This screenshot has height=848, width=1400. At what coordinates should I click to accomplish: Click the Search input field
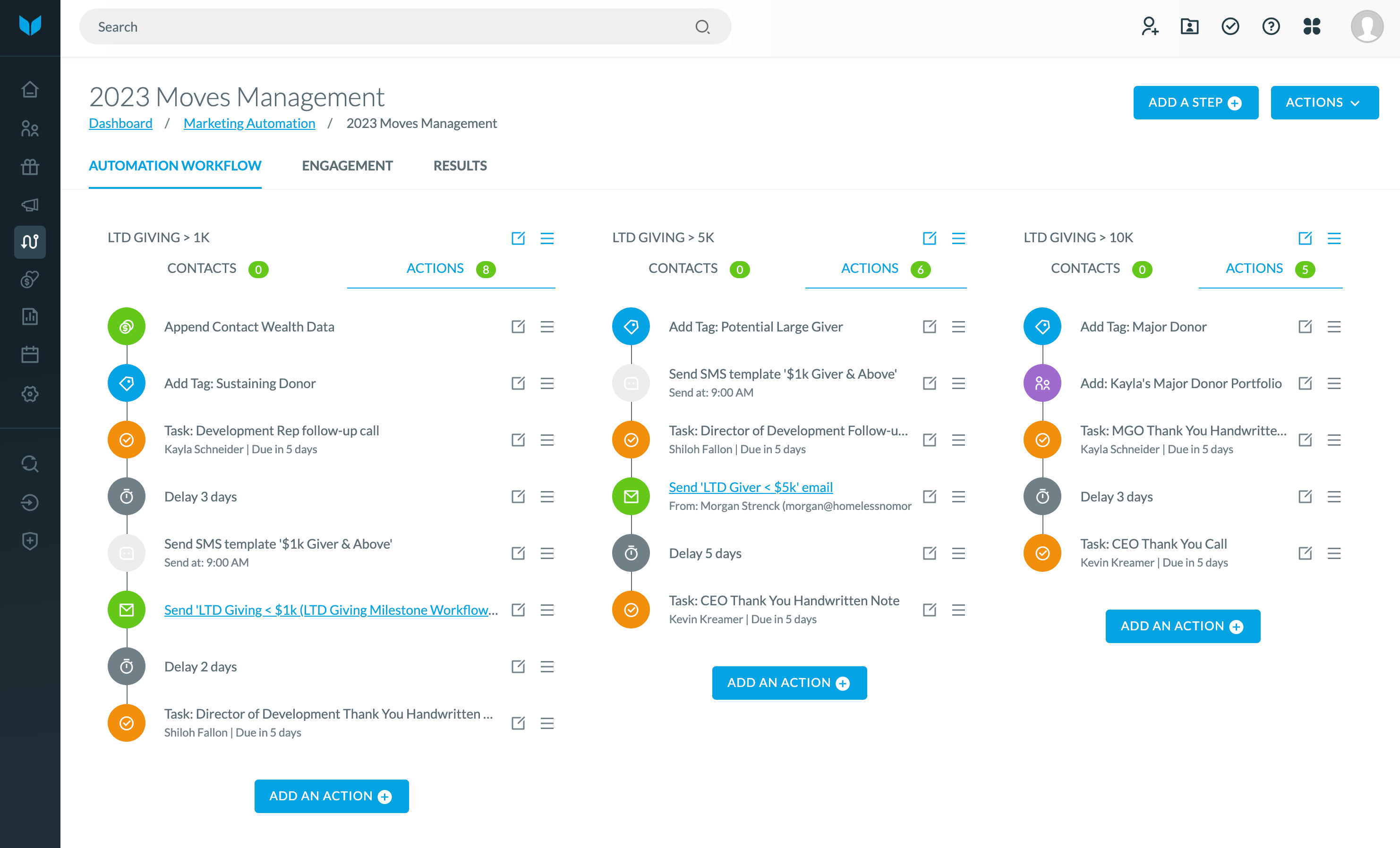coord(404,27)
